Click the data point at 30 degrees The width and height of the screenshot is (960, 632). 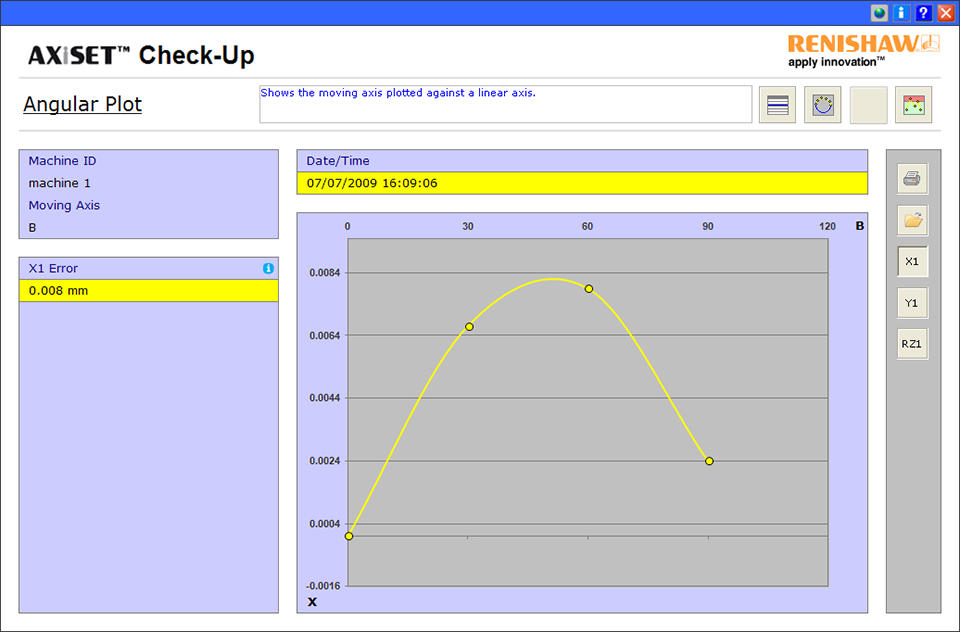tap(469, 327)
